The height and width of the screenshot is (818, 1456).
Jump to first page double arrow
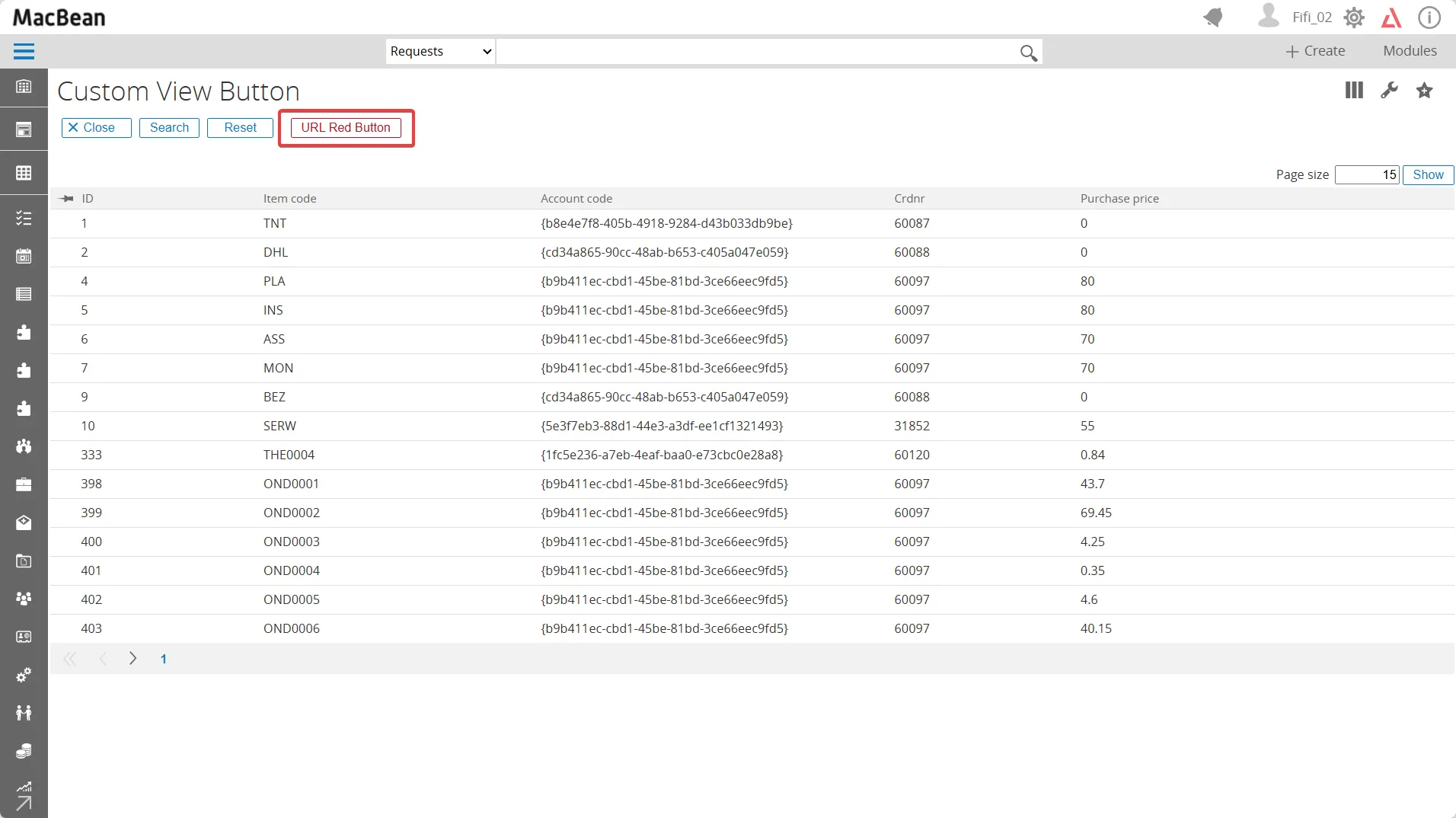coord(70,659)
